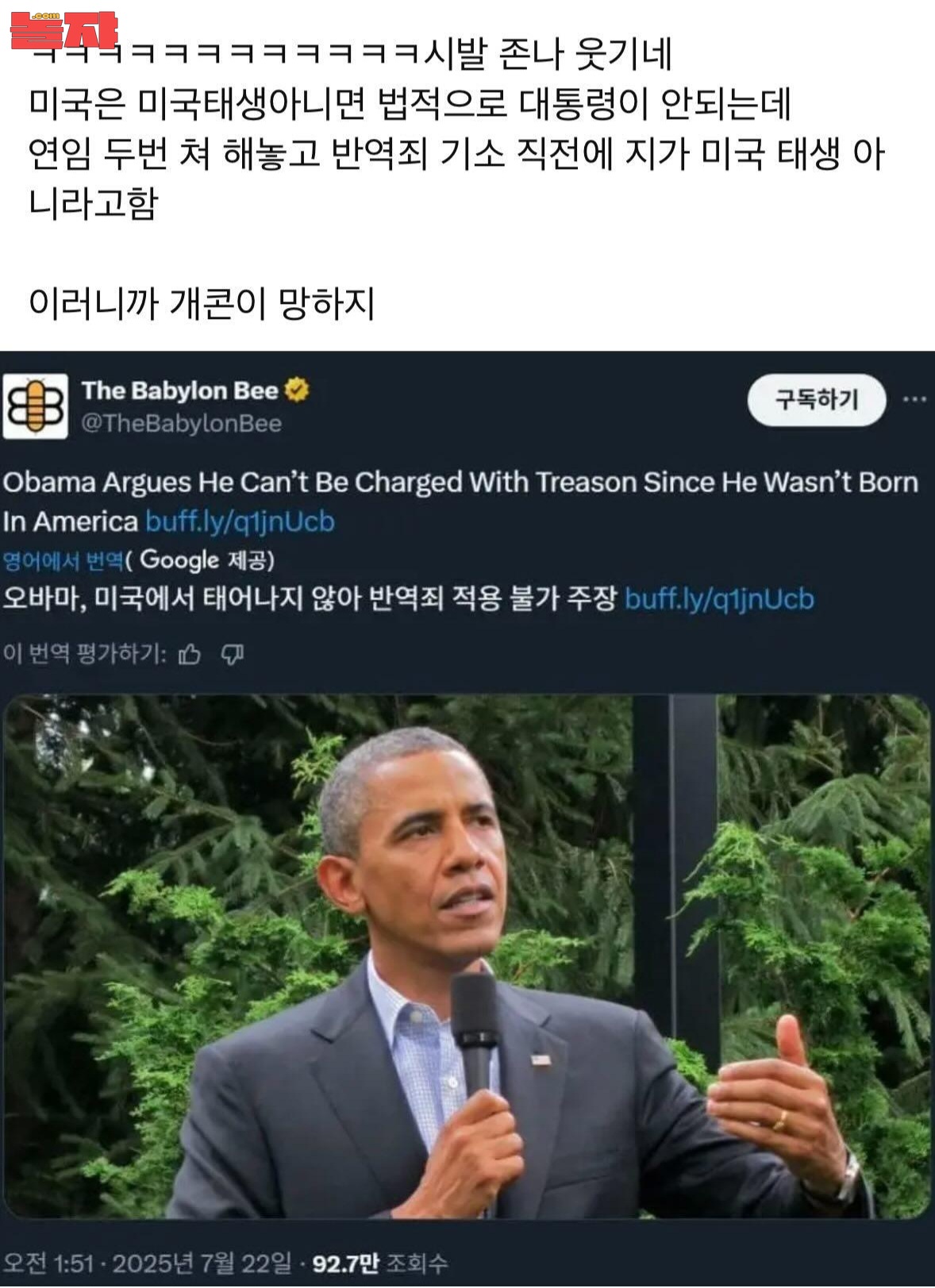Screen dimensions: 935x1288
Task: Click The Babylon Bee profile avatar
Action: [35, 406]
